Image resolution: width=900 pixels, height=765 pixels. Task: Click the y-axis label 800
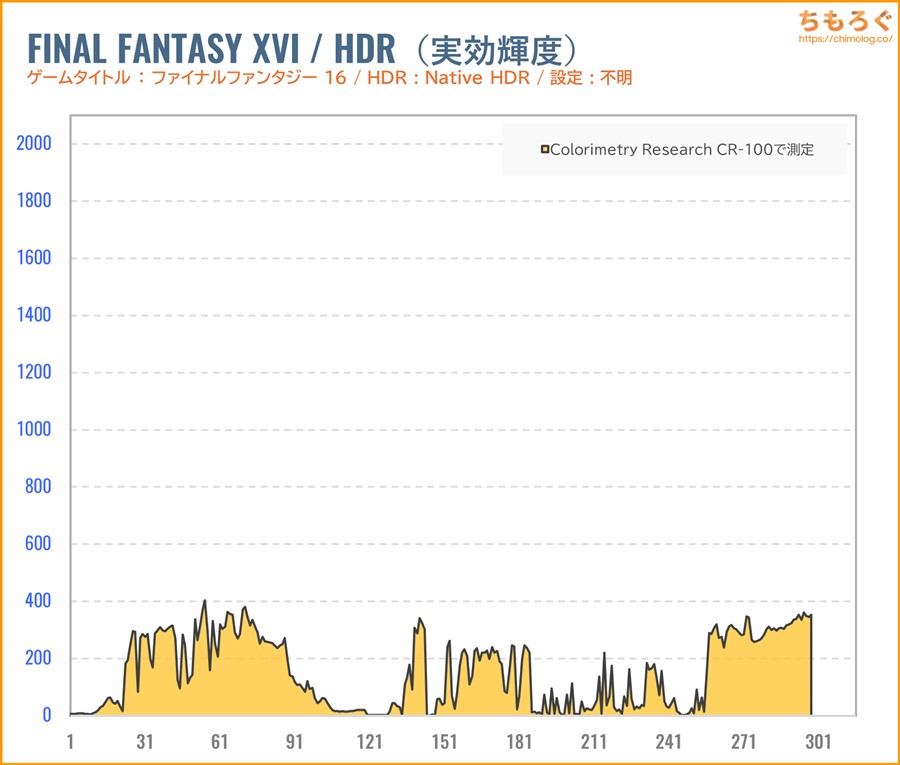click(x=38, y=486)
